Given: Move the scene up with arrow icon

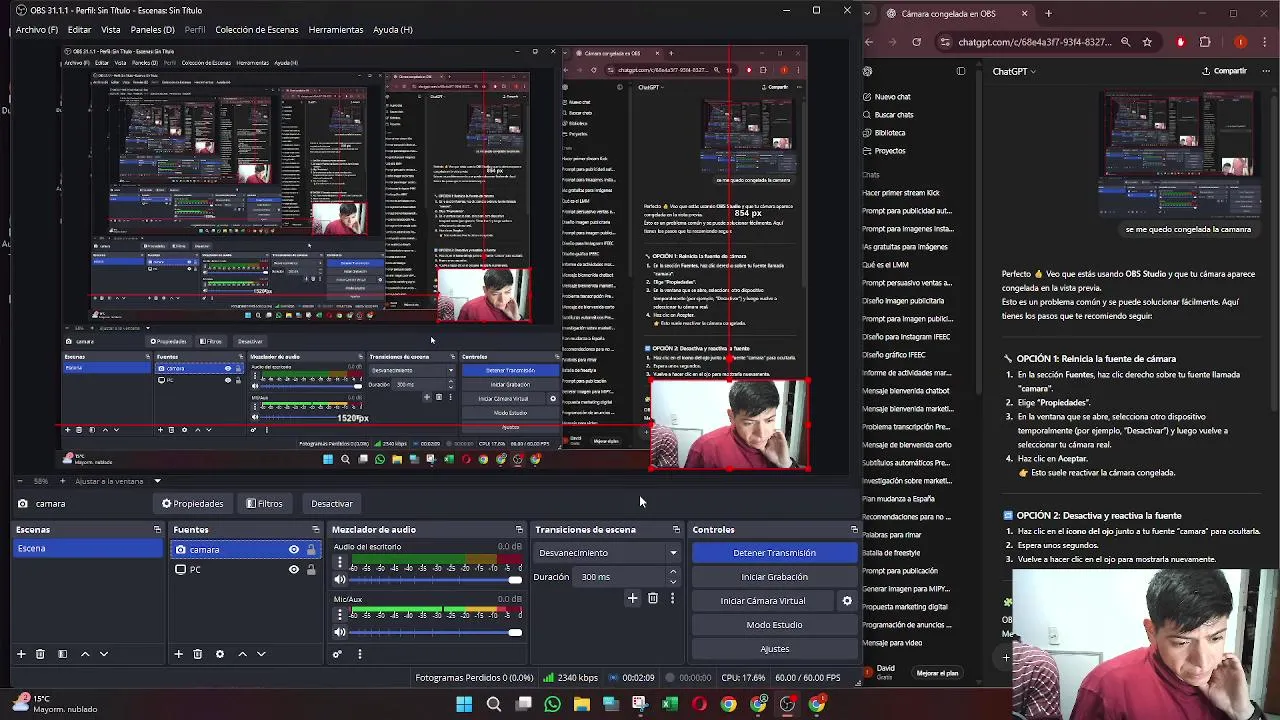Looking at the screenshot, I should [84, 653].
